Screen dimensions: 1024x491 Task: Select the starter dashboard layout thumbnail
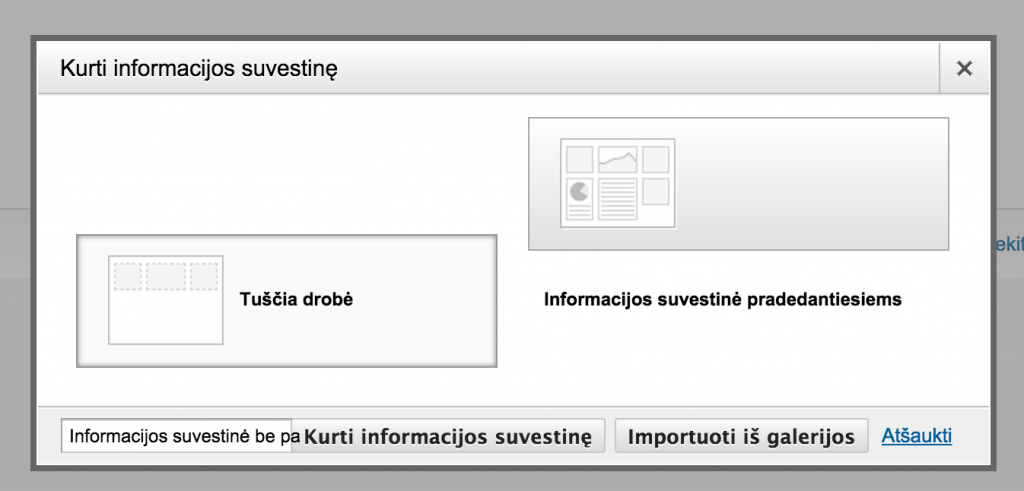click(x=618, y=183)
